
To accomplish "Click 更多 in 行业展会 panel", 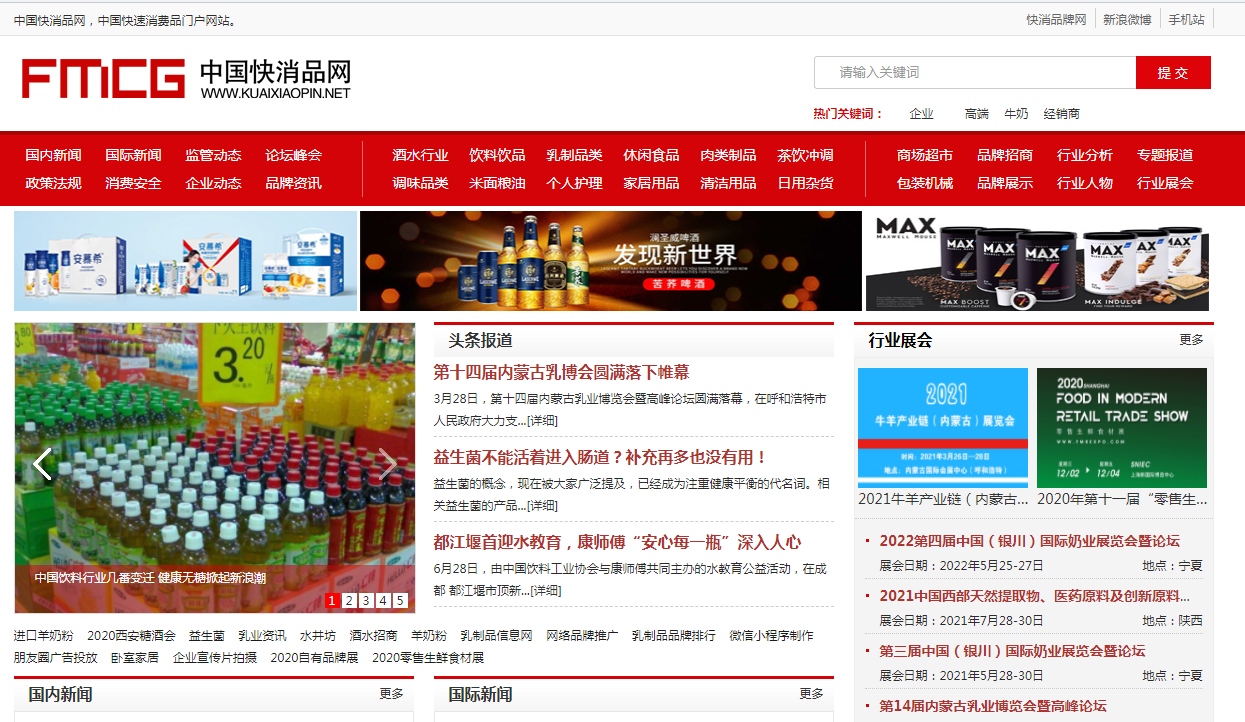I will 1191,340.
